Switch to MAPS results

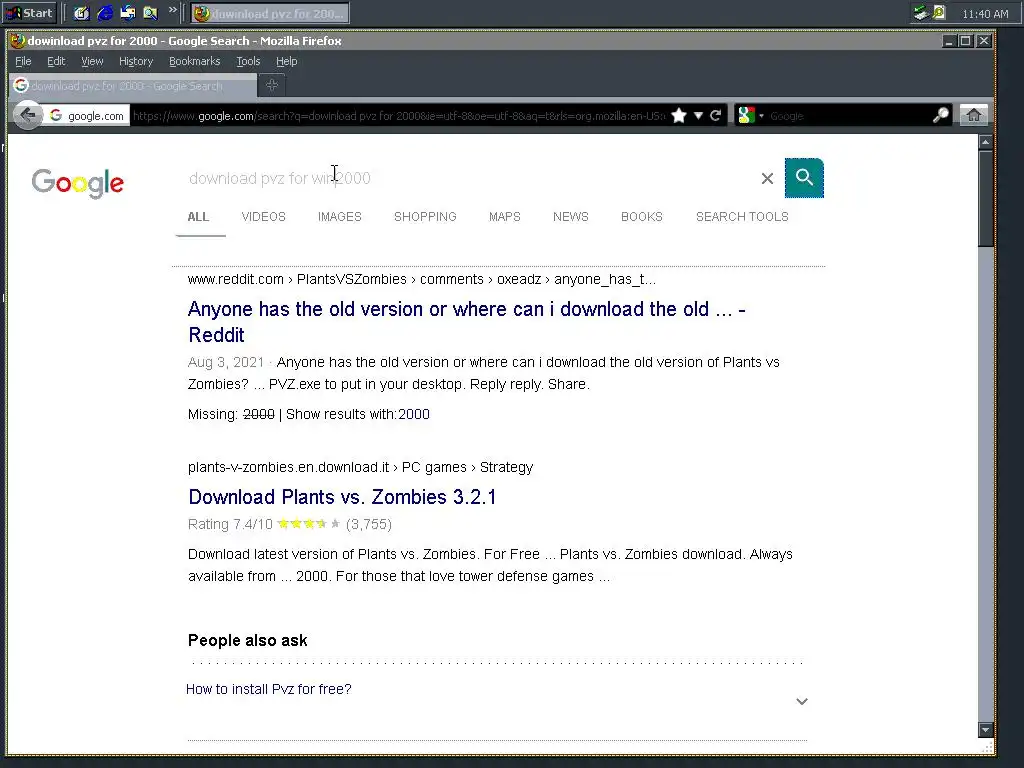(x=505, y=217)
